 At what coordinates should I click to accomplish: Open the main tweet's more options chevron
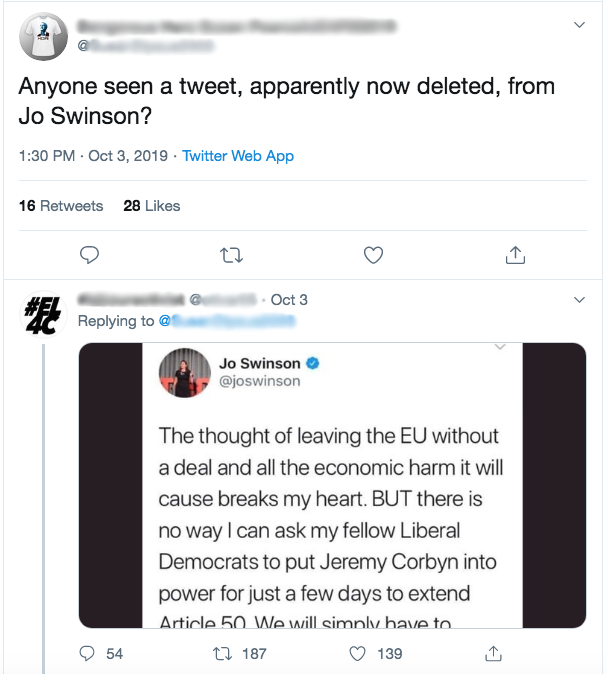[579, 24]
